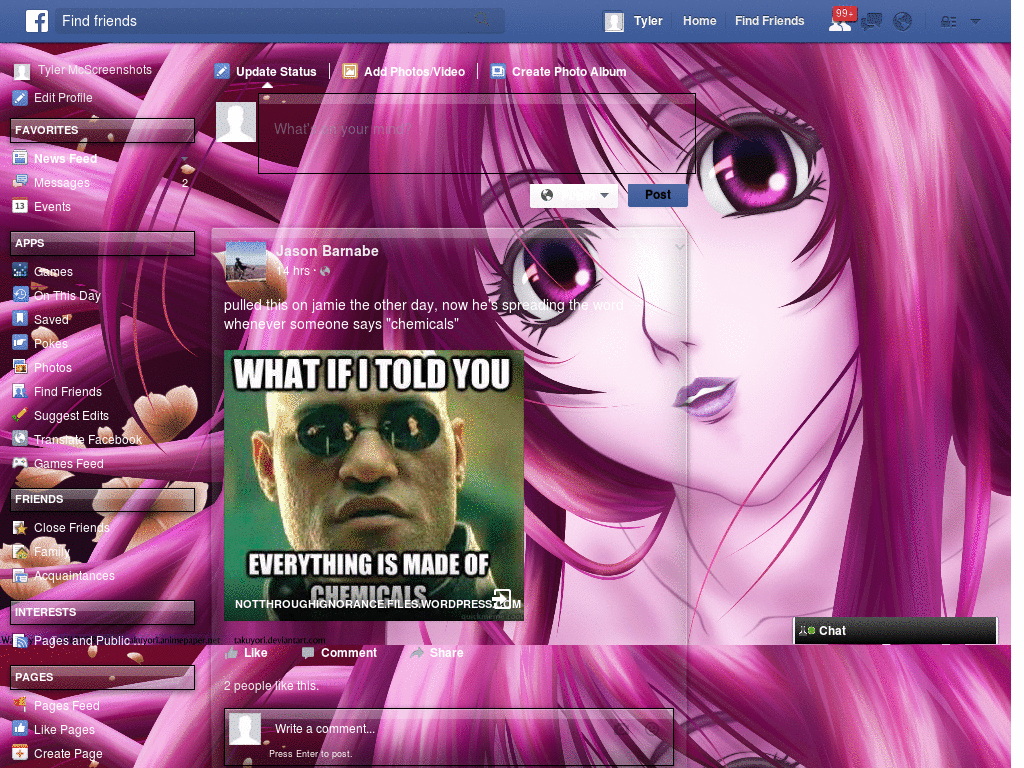Open the Family list icon
The width and height of the screenshot is (1024, 768).
[x=20, y=551]
